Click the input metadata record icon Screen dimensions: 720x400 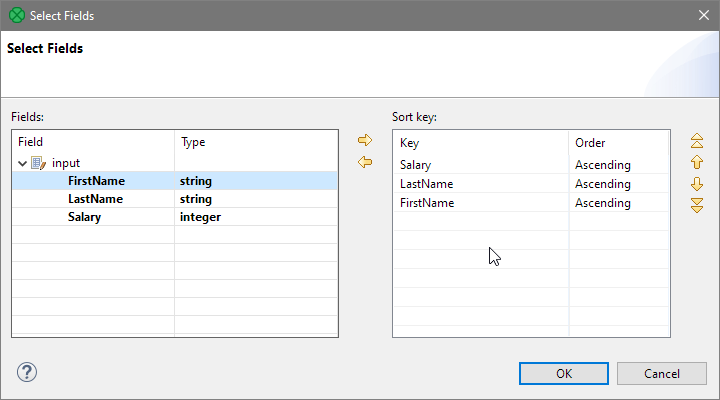[39, 163]
